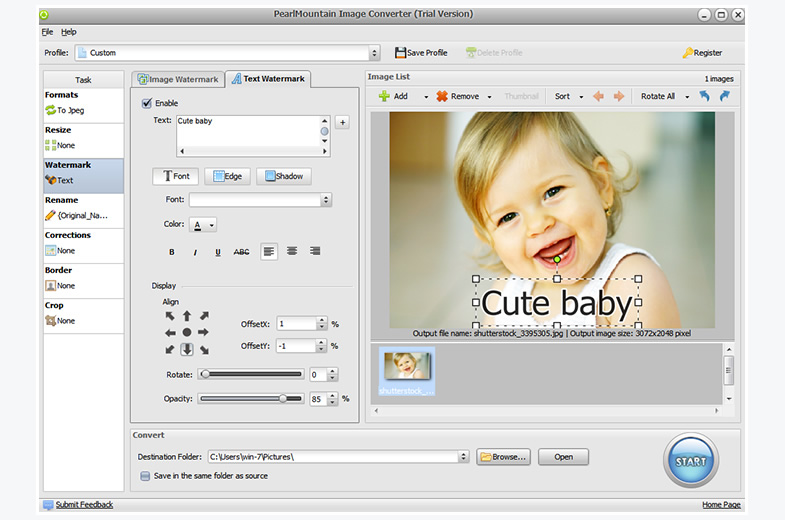
Task: Open the Profile dropdown list
Action: tap(374, 53)
